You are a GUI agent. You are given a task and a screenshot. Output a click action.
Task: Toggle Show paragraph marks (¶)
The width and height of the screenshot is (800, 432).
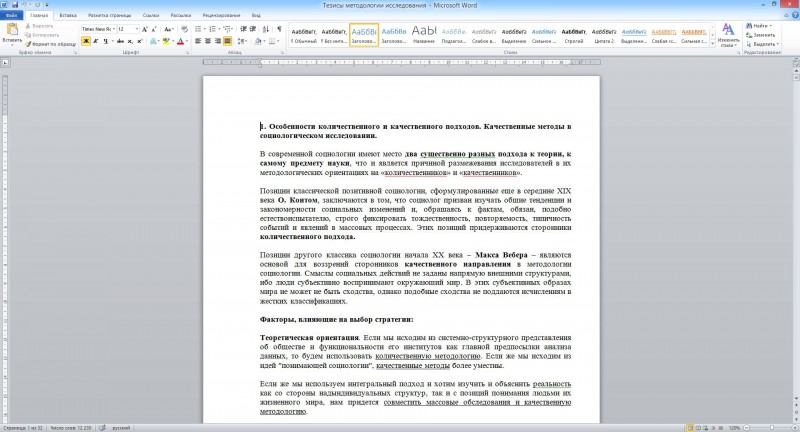[279, 29]
